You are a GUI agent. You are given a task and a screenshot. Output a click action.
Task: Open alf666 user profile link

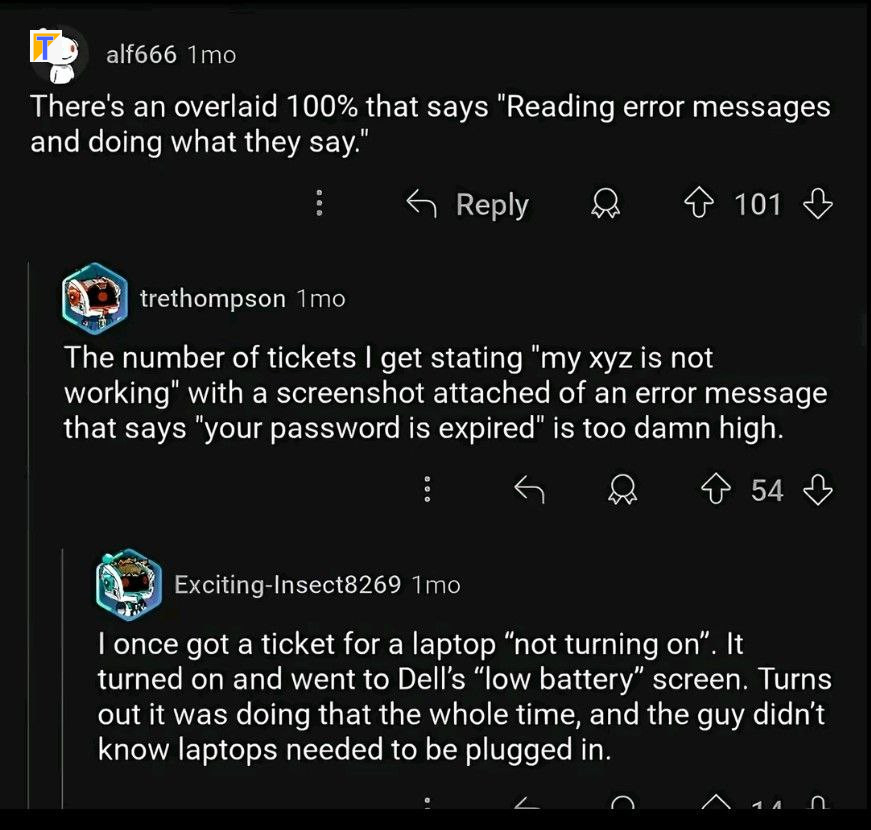141,54
